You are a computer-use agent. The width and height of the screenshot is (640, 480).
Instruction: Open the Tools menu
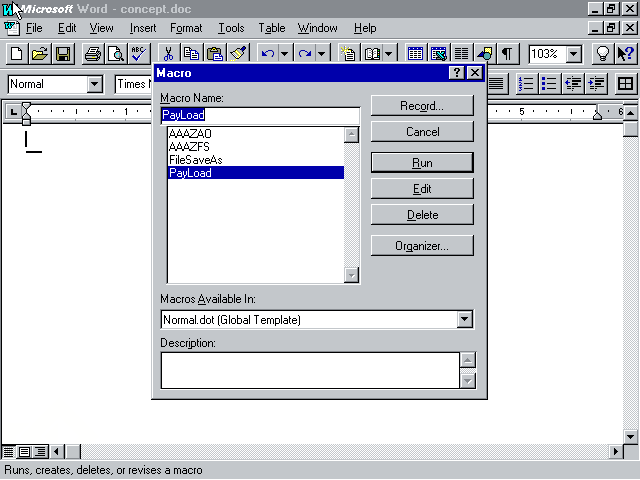(x=231, y=28)
